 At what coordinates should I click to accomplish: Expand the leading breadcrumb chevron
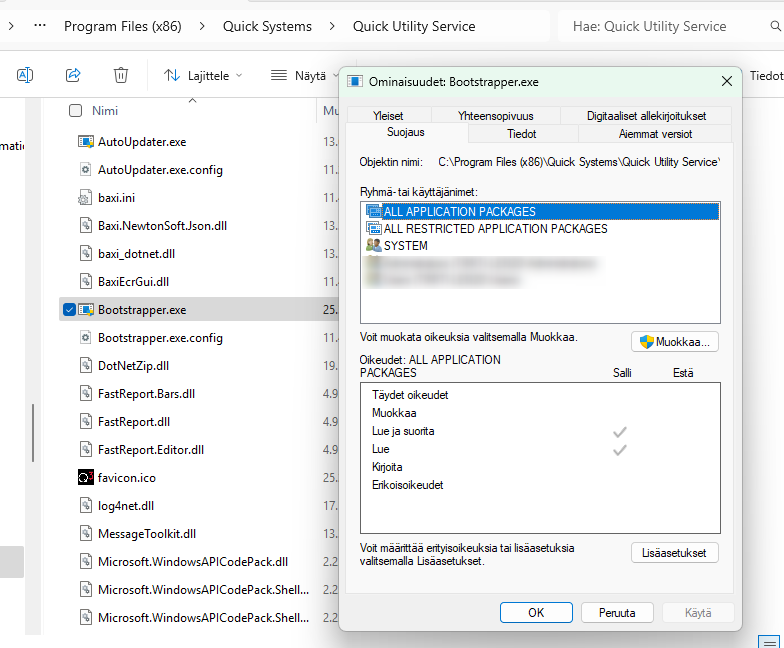11,26
